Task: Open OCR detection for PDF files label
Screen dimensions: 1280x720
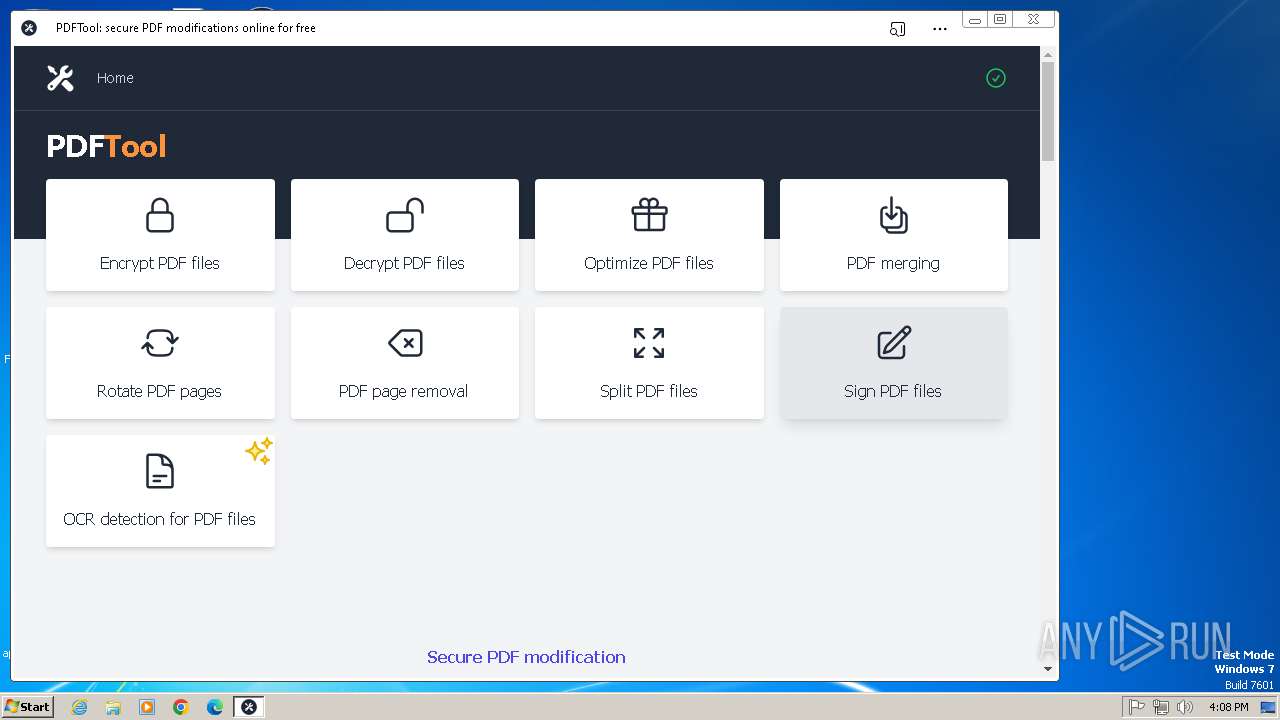Action: point(160,519)
